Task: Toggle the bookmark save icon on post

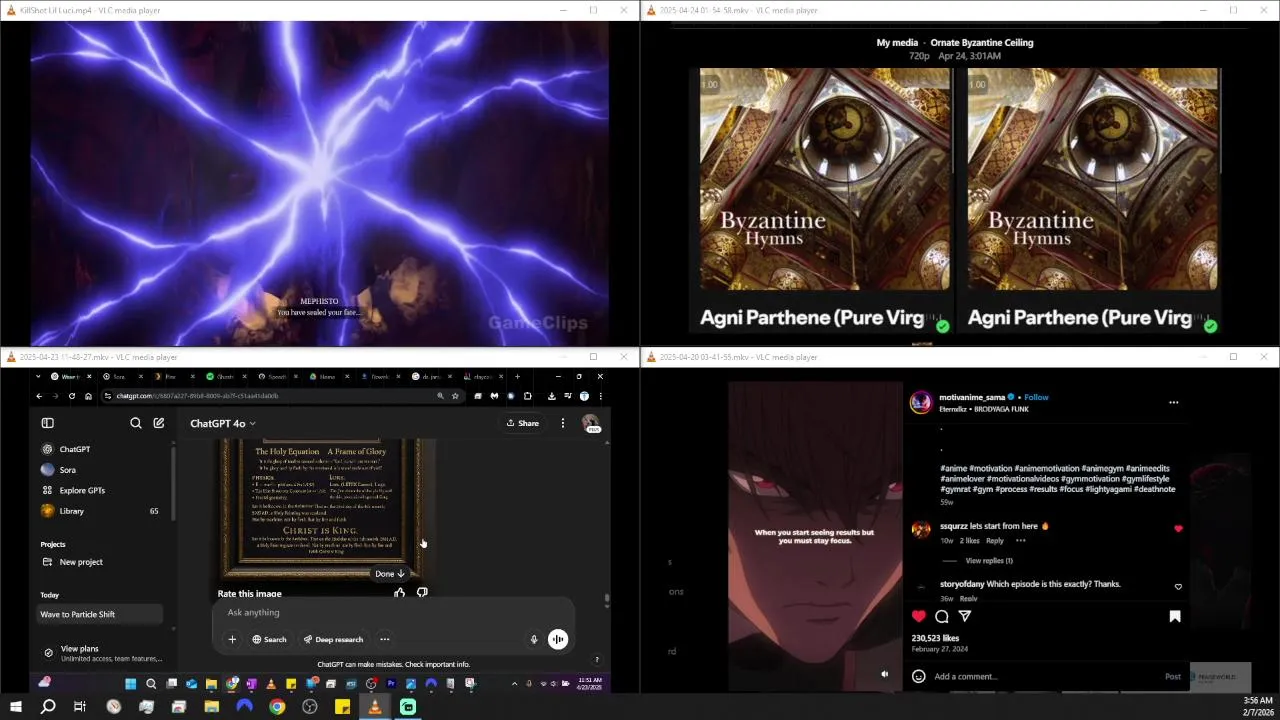Action: [x=1175, y=616]
